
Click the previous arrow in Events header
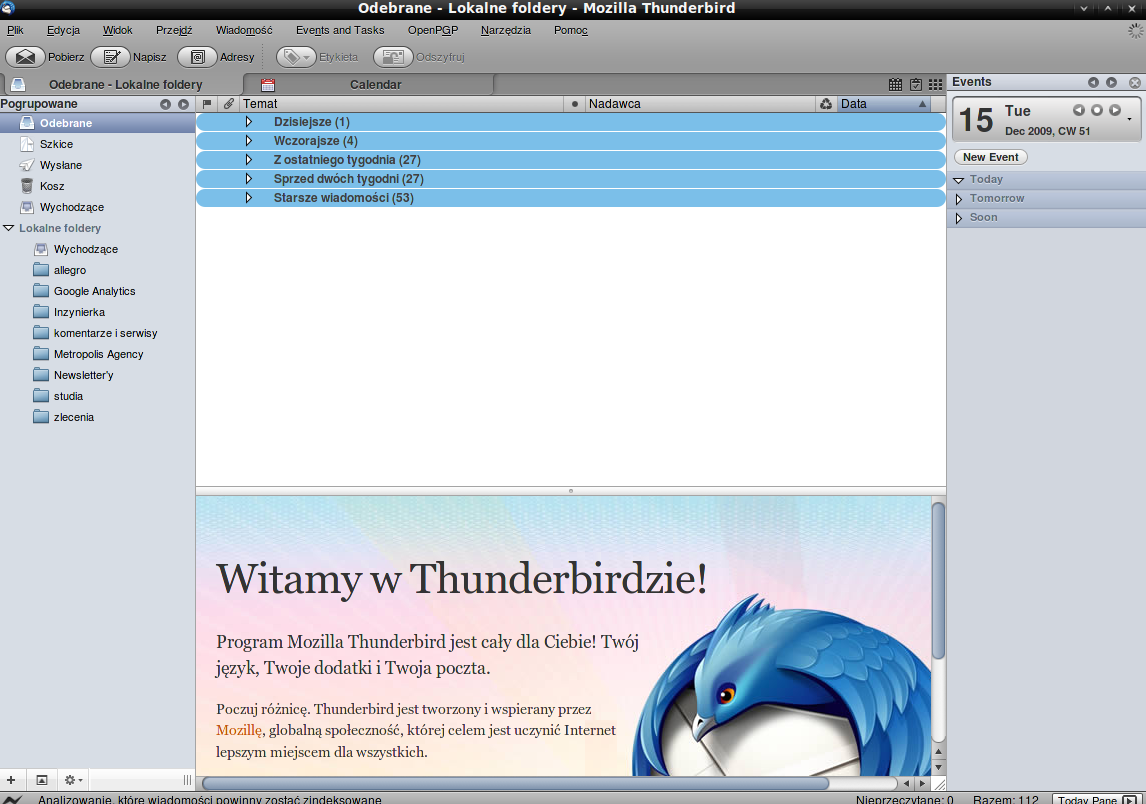[x=1093, y=83]
